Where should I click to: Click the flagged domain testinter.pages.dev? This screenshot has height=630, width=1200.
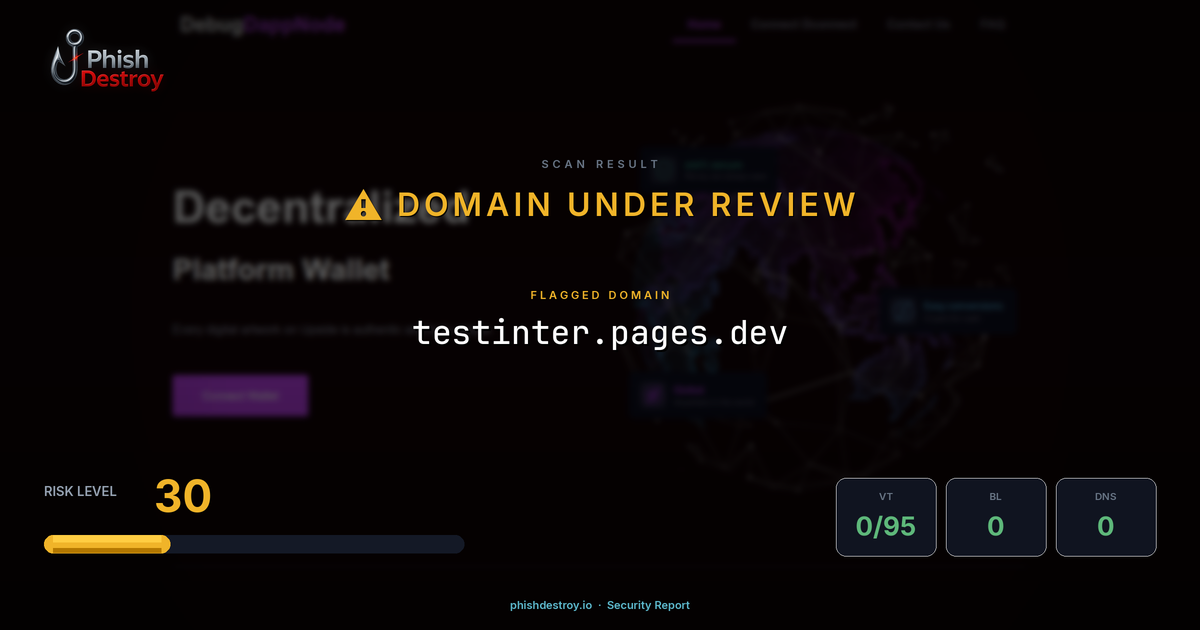[600, 333]
